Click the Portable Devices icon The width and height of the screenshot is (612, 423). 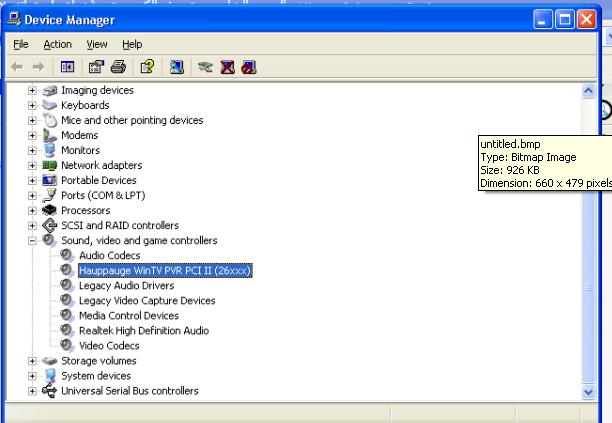click(x=50, y=180)
